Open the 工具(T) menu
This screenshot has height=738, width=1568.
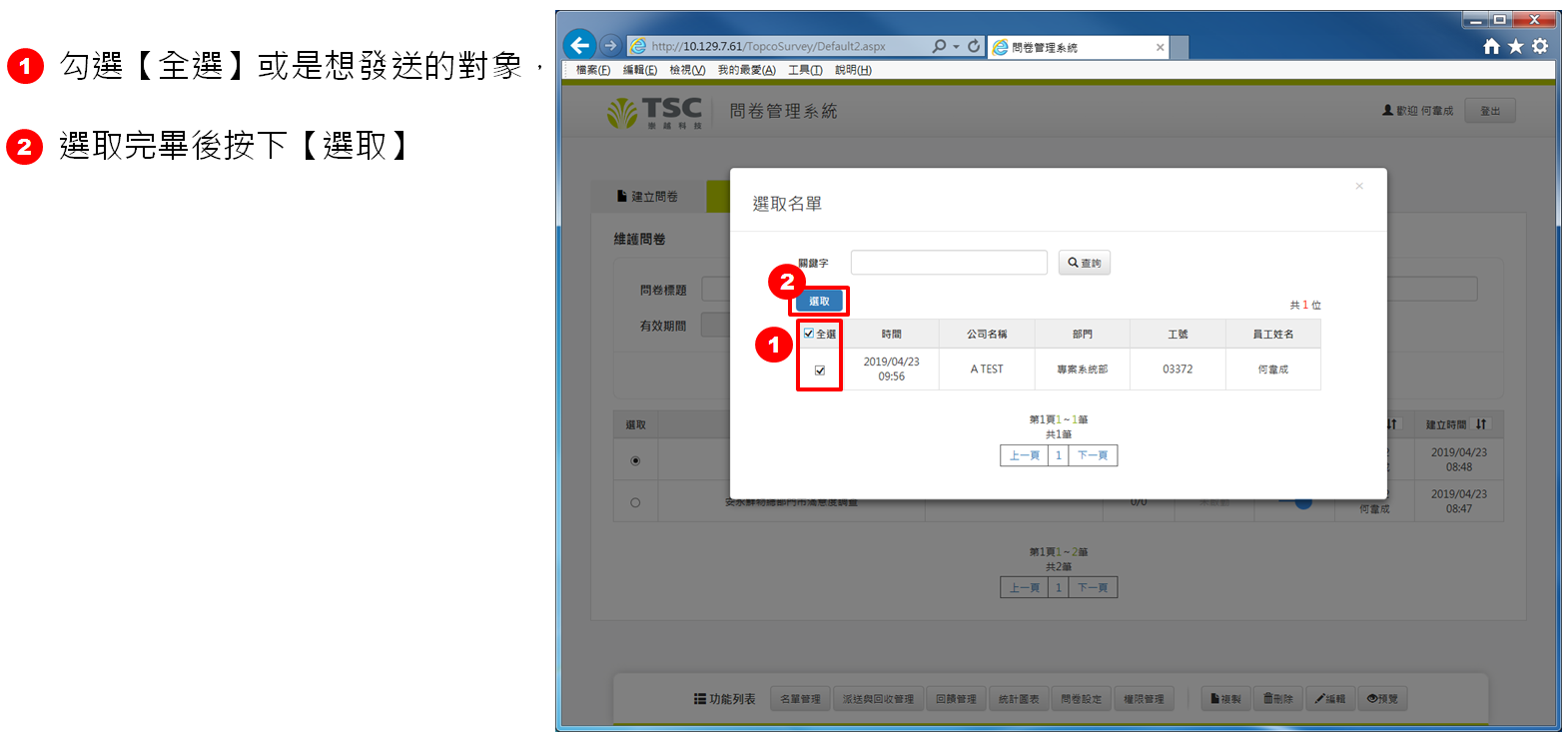coord(805,70)
